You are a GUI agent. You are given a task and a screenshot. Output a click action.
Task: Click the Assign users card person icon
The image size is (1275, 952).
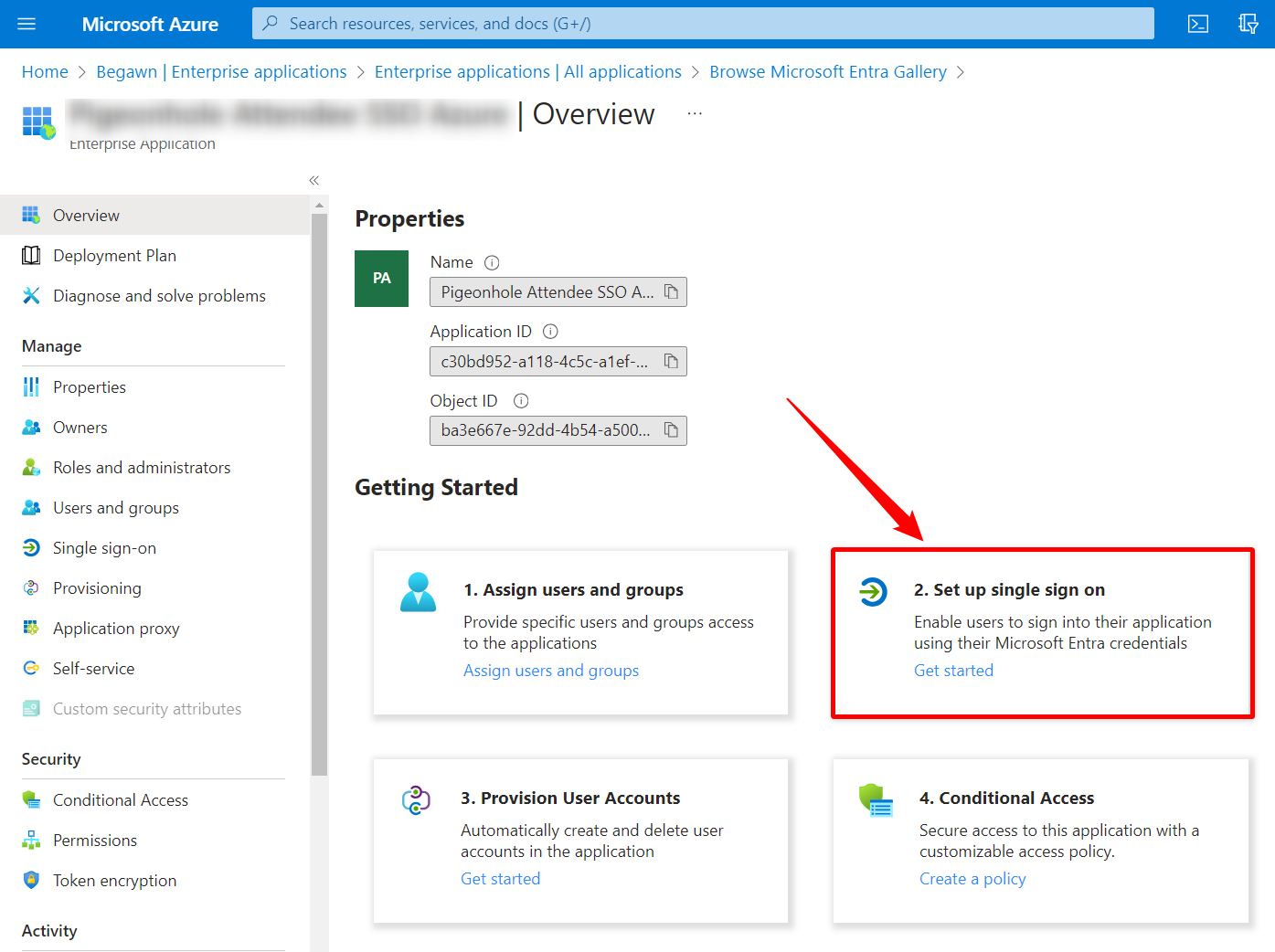point(419,592)
